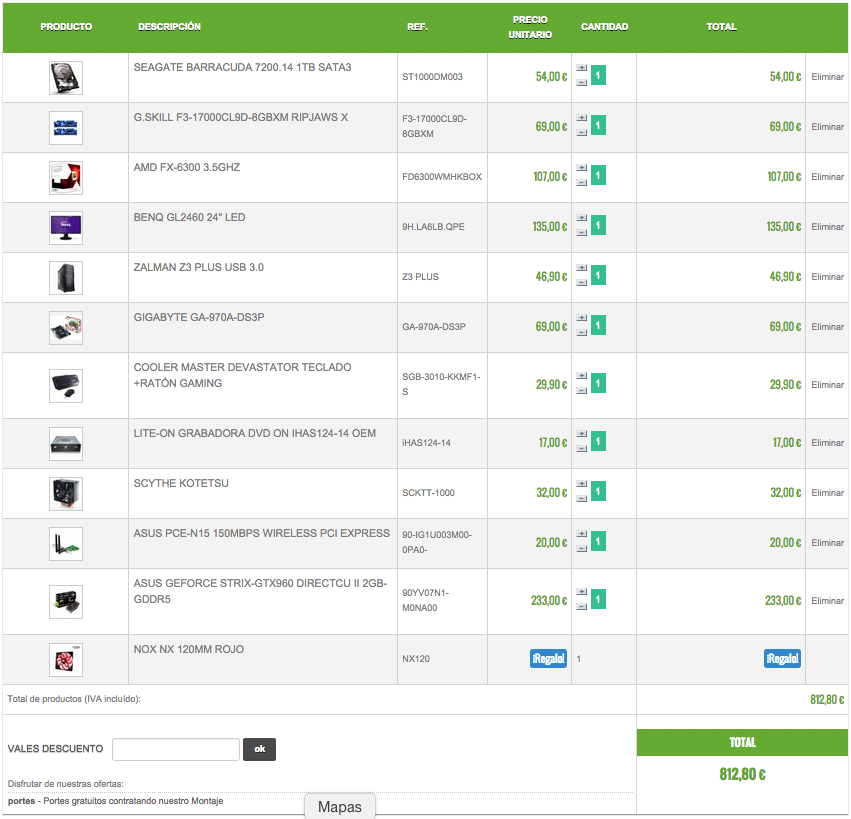Viewport: 851px width, 819px height.
Task: Click portes free shipping offer text
Action: (x=116, y=801)
